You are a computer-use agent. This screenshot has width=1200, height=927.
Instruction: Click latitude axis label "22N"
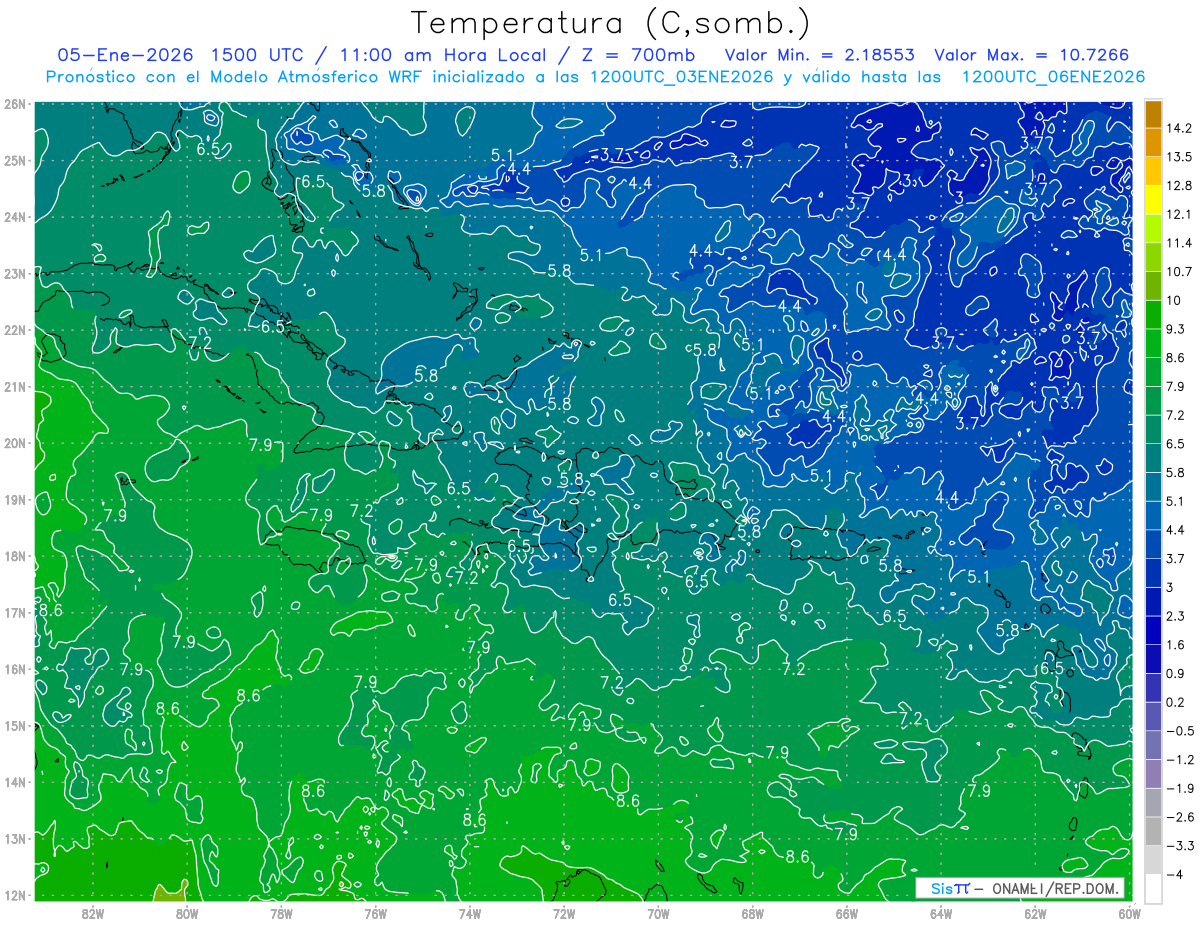tap(15, 329)
